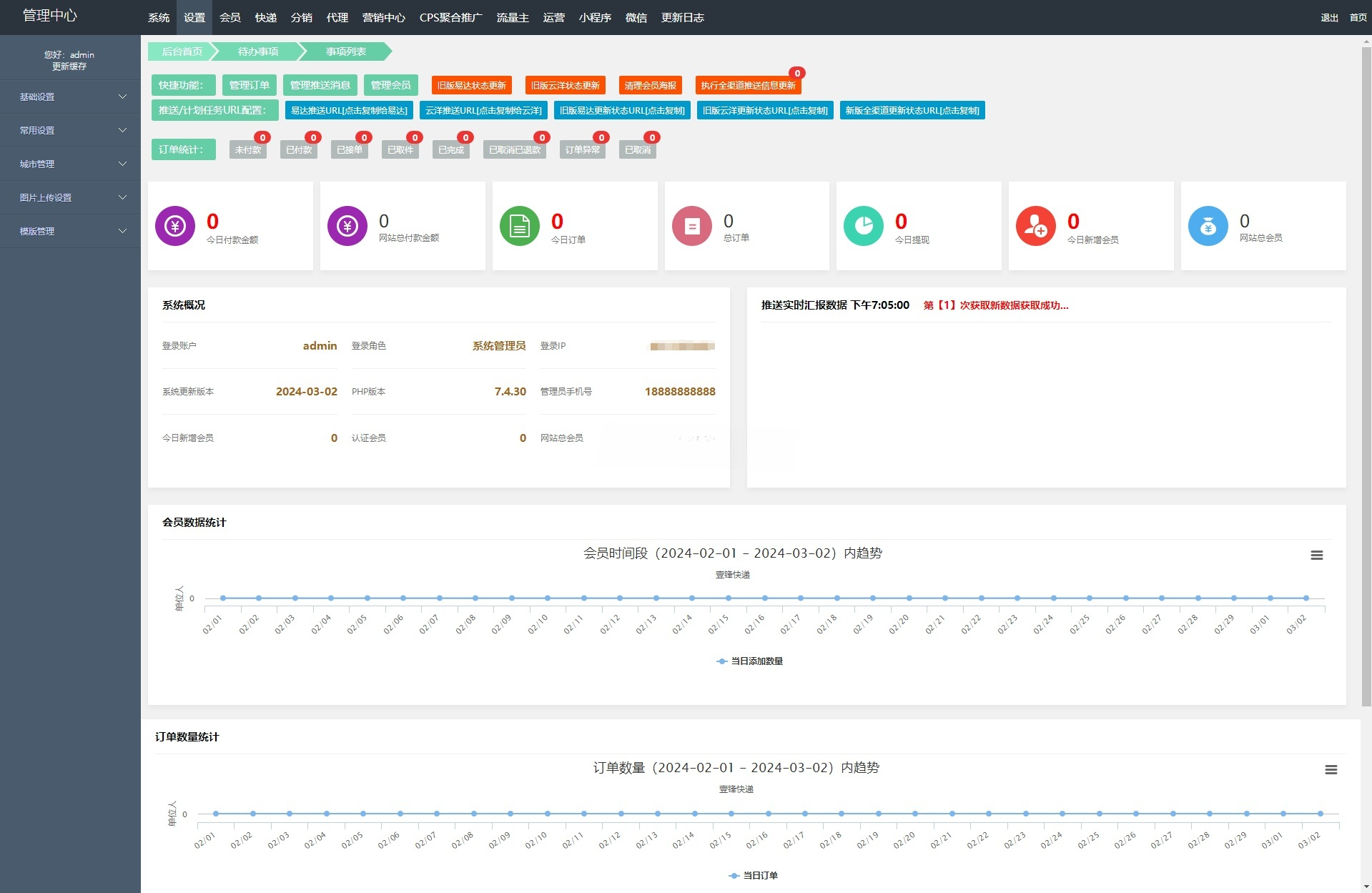Viewport: 1372px width, 893px height.
Task: Open the 订单数量统计 chart hamburger menu
Action: tap(1331, 770)
